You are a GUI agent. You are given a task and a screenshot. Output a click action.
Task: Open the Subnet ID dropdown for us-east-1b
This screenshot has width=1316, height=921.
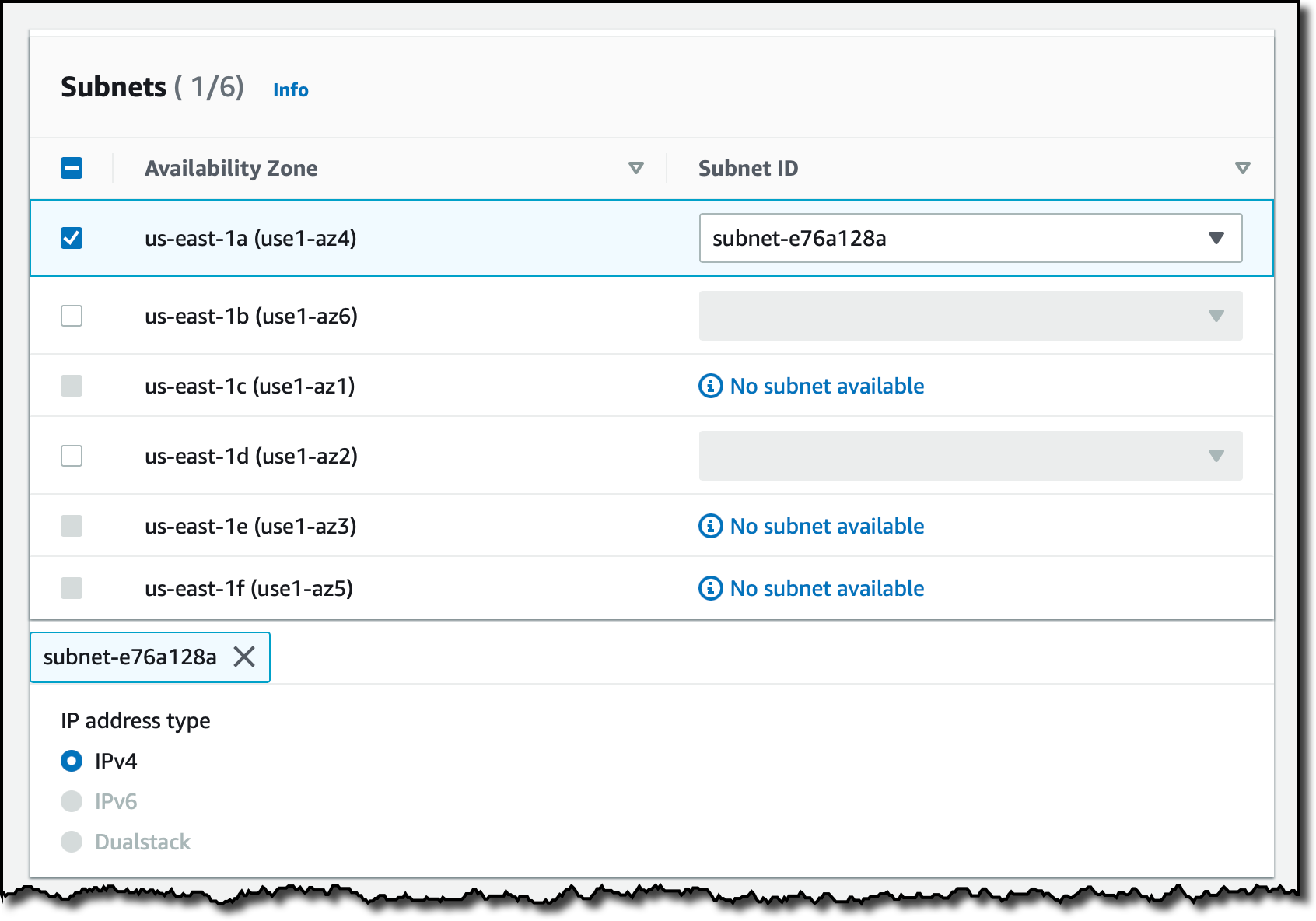[971, 316]
